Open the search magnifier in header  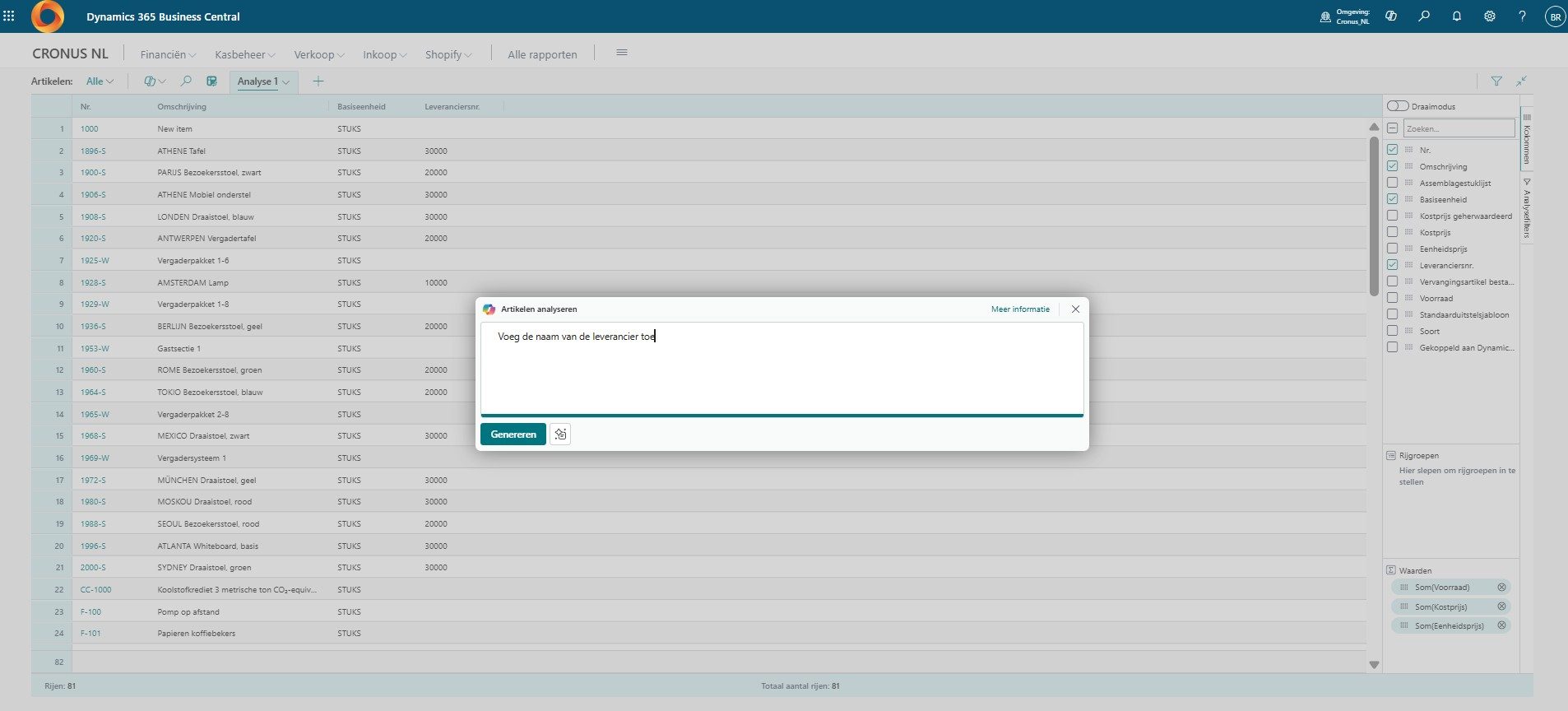pos(1424,16)
